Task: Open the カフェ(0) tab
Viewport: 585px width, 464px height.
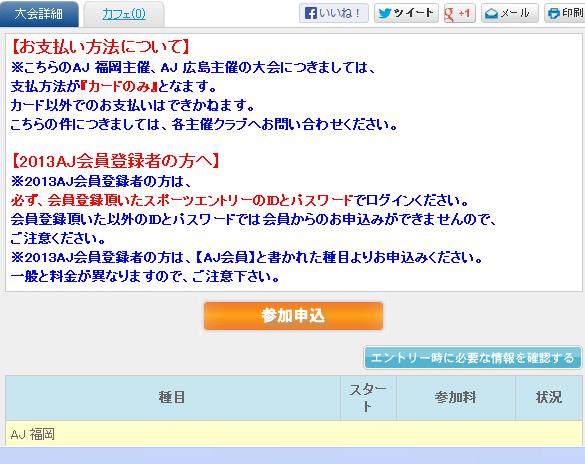Action: pyautogui.click(x=123, y=14)
